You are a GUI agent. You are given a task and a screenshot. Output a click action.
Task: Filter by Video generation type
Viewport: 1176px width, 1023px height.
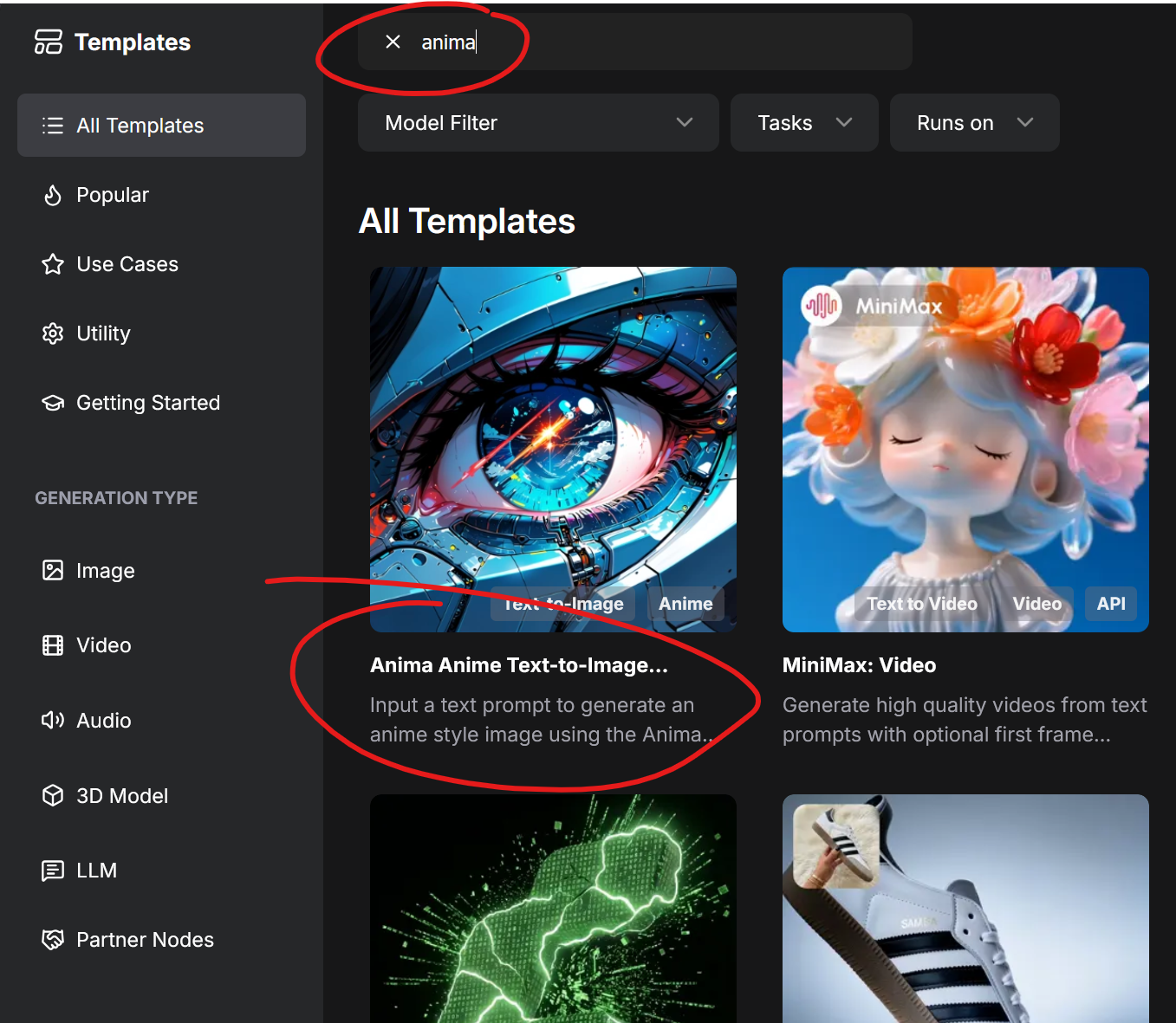pyautogui.click(x=161, y=645)
